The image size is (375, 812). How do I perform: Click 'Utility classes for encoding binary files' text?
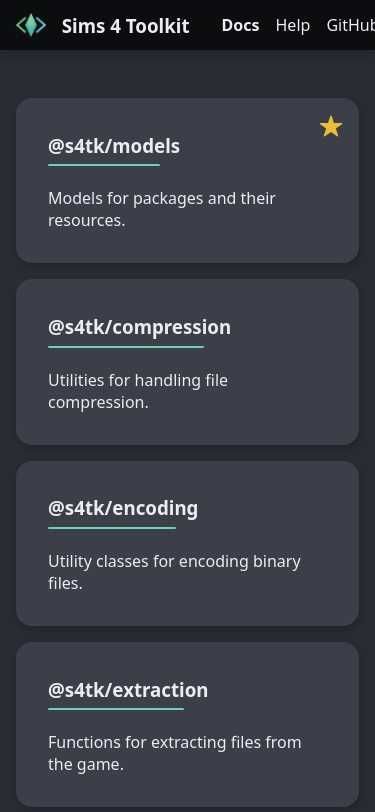[x=174, y=572]
